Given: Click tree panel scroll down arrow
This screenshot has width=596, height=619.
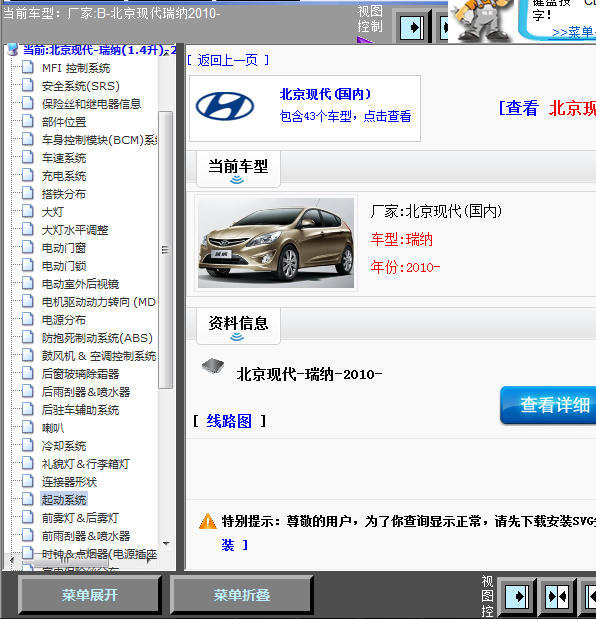Looking at the screenshot, I should 166,544.
